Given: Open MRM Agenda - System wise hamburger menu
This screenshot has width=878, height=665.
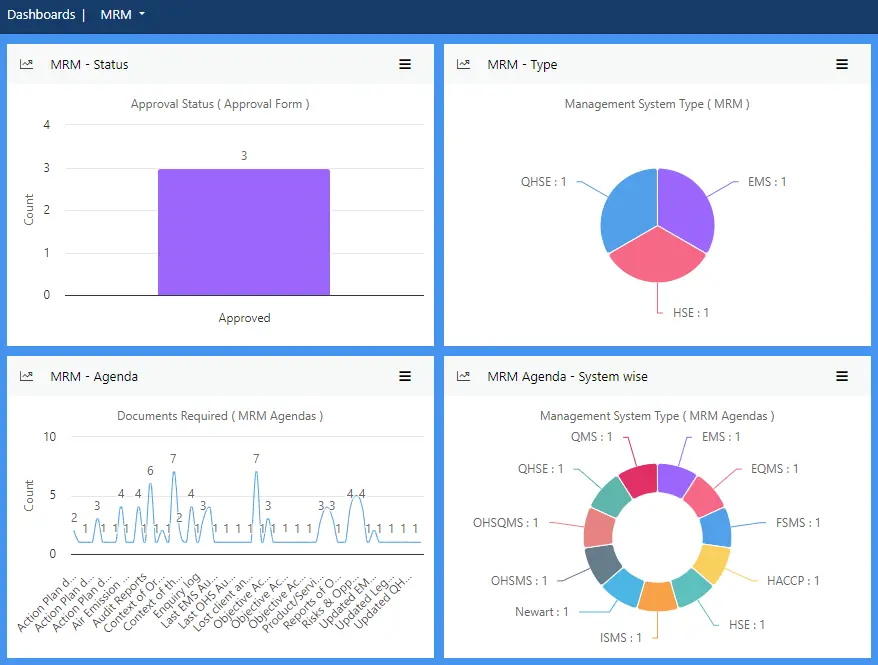Looking at the screenshot, I should 842,377.
